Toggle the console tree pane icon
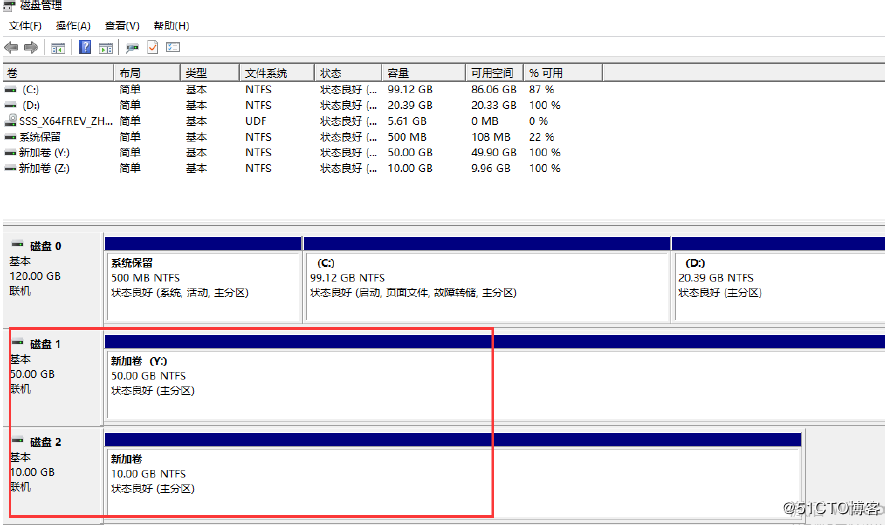Viewport: 890px width, 525px height. pos(58,48)
